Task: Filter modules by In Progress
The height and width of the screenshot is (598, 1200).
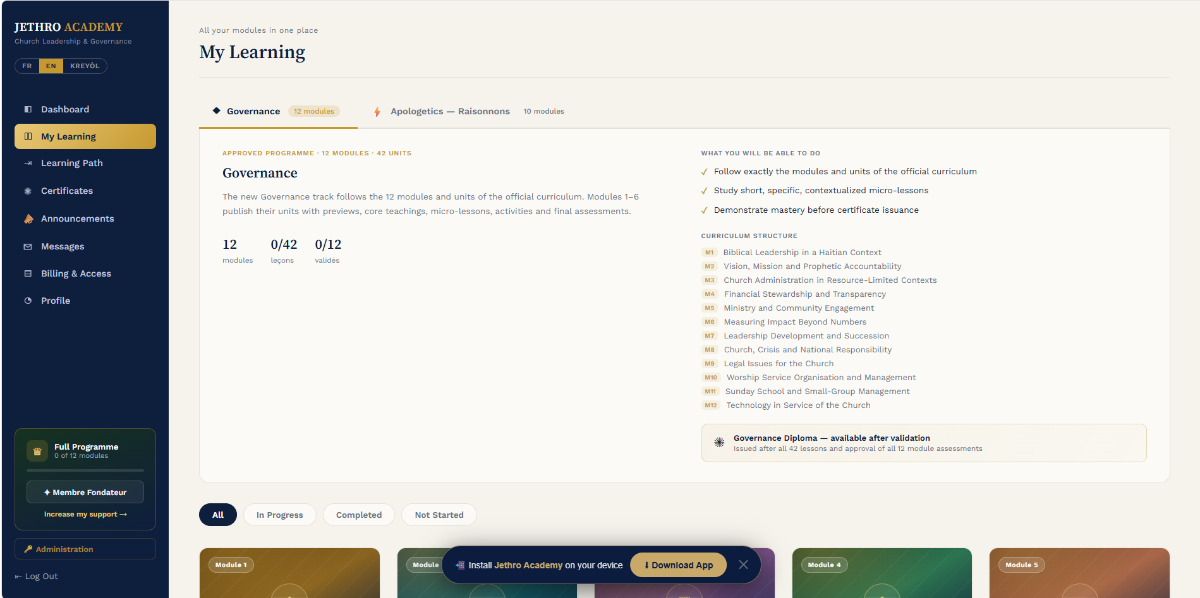Action: pos(280,515)
